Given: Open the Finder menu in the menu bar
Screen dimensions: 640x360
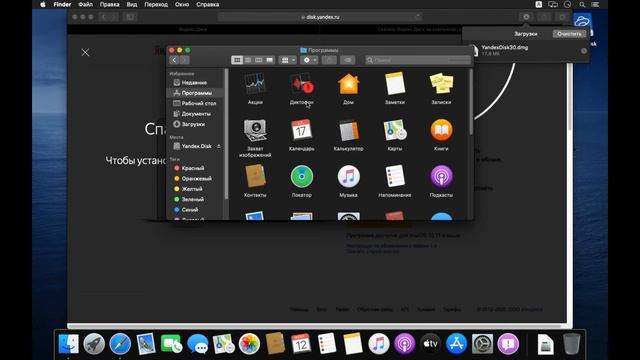Looking at the screenshot, I should click(x=62, y=4).
